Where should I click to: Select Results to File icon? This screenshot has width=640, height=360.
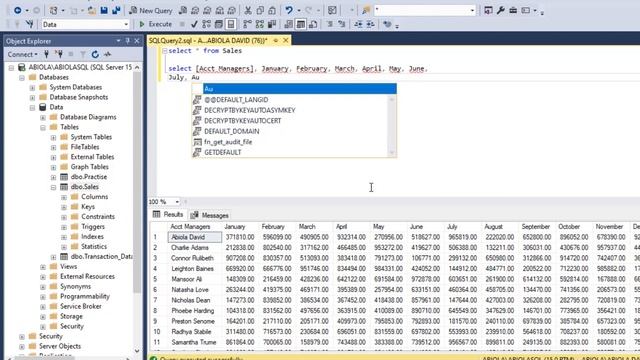tap(313, 24)
